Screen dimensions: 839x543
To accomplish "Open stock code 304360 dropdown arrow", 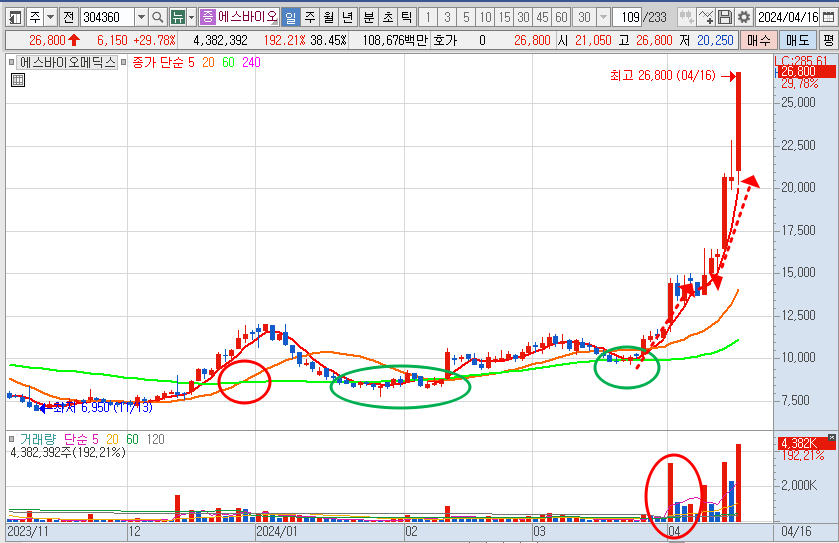I will point(141,18).
